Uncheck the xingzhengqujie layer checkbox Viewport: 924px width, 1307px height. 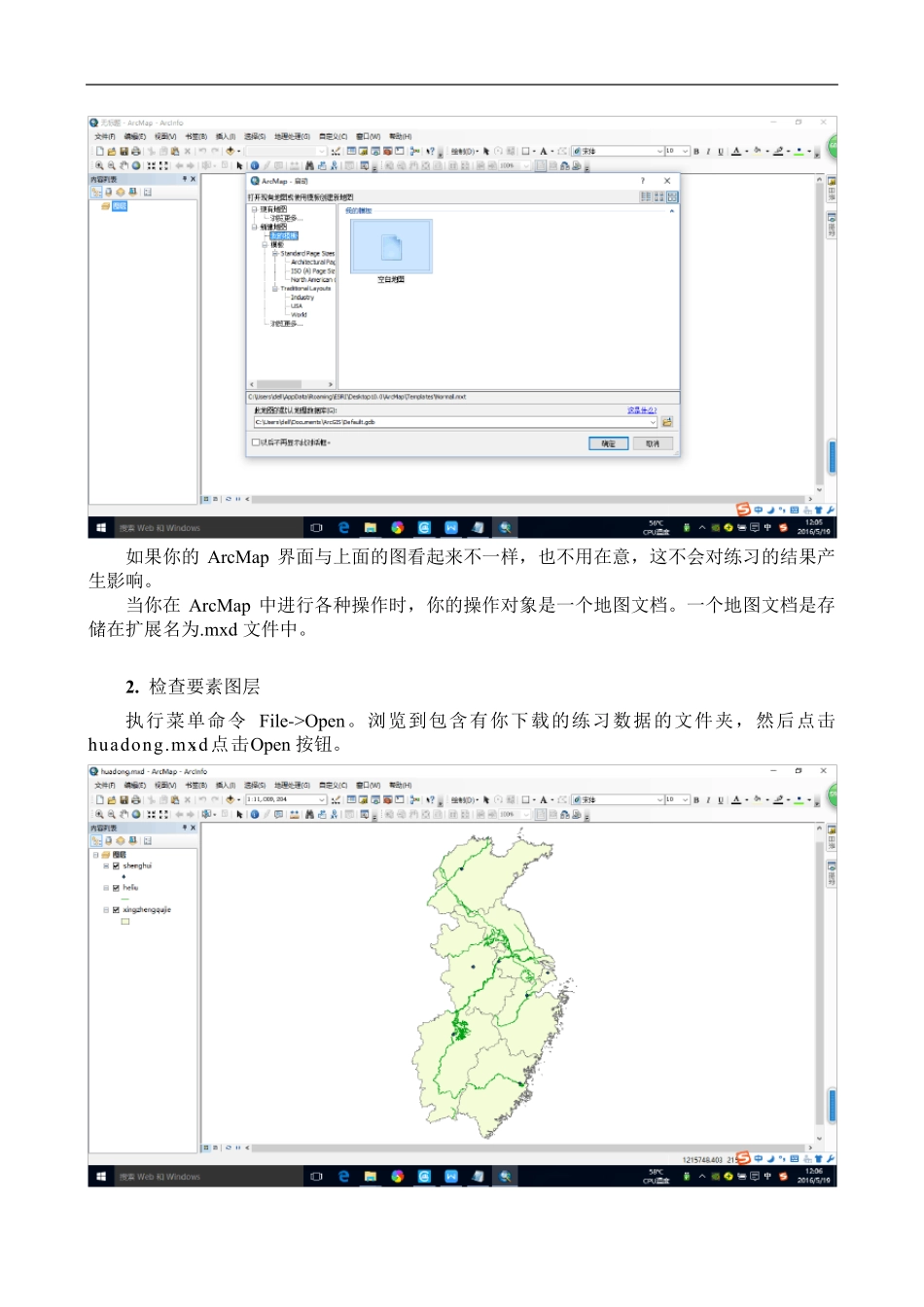117,910
